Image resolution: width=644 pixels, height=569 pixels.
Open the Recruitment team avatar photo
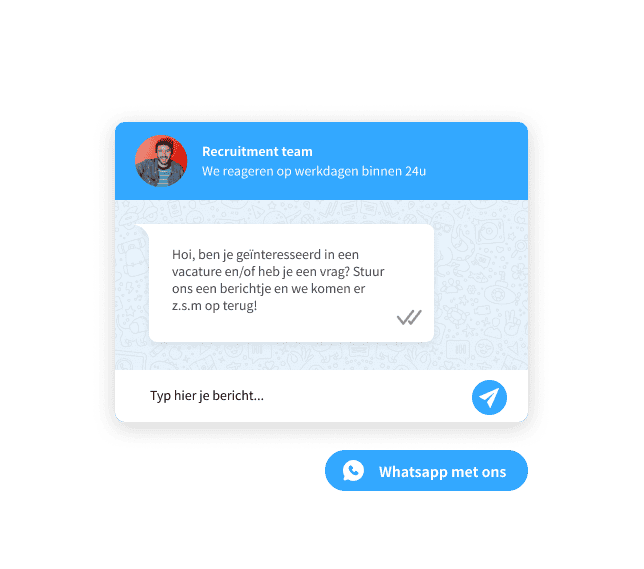point(161,161)
